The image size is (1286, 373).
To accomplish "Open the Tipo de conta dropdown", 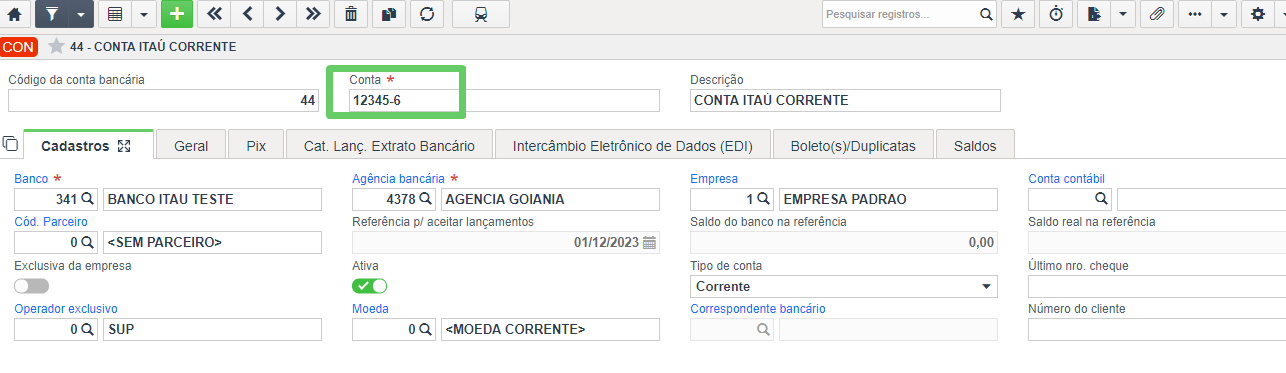I will (844, 287).
